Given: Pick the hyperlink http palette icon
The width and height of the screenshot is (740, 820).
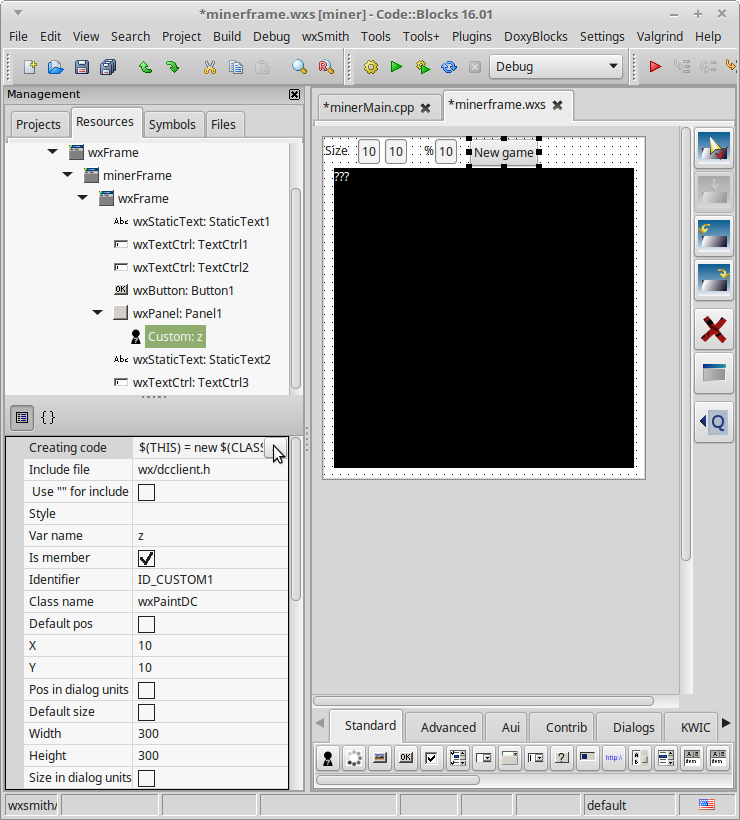Looking at the screenshot, I should 613,758.
